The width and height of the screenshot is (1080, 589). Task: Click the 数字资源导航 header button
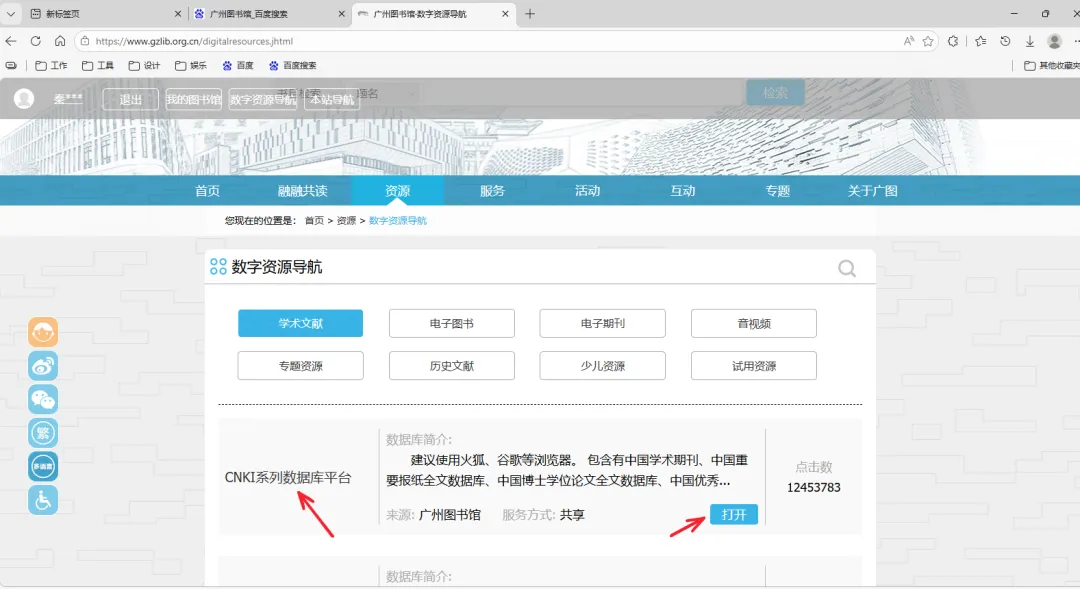point(262,99)
